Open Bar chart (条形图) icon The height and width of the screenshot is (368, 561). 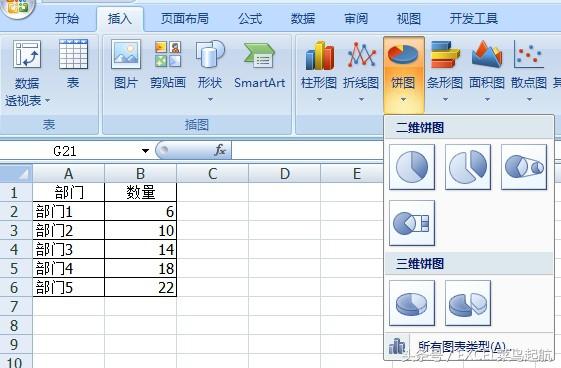pos(445,55)
